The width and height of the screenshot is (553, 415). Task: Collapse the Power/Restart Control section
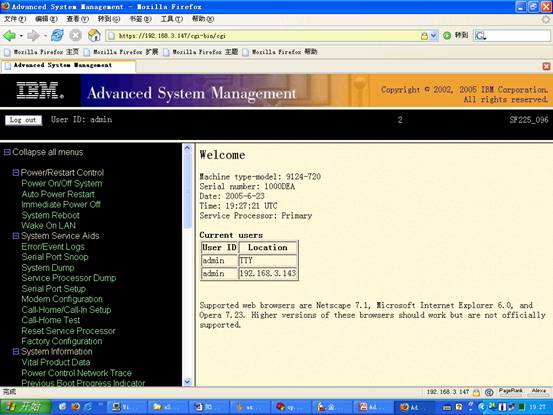[16, 173]
